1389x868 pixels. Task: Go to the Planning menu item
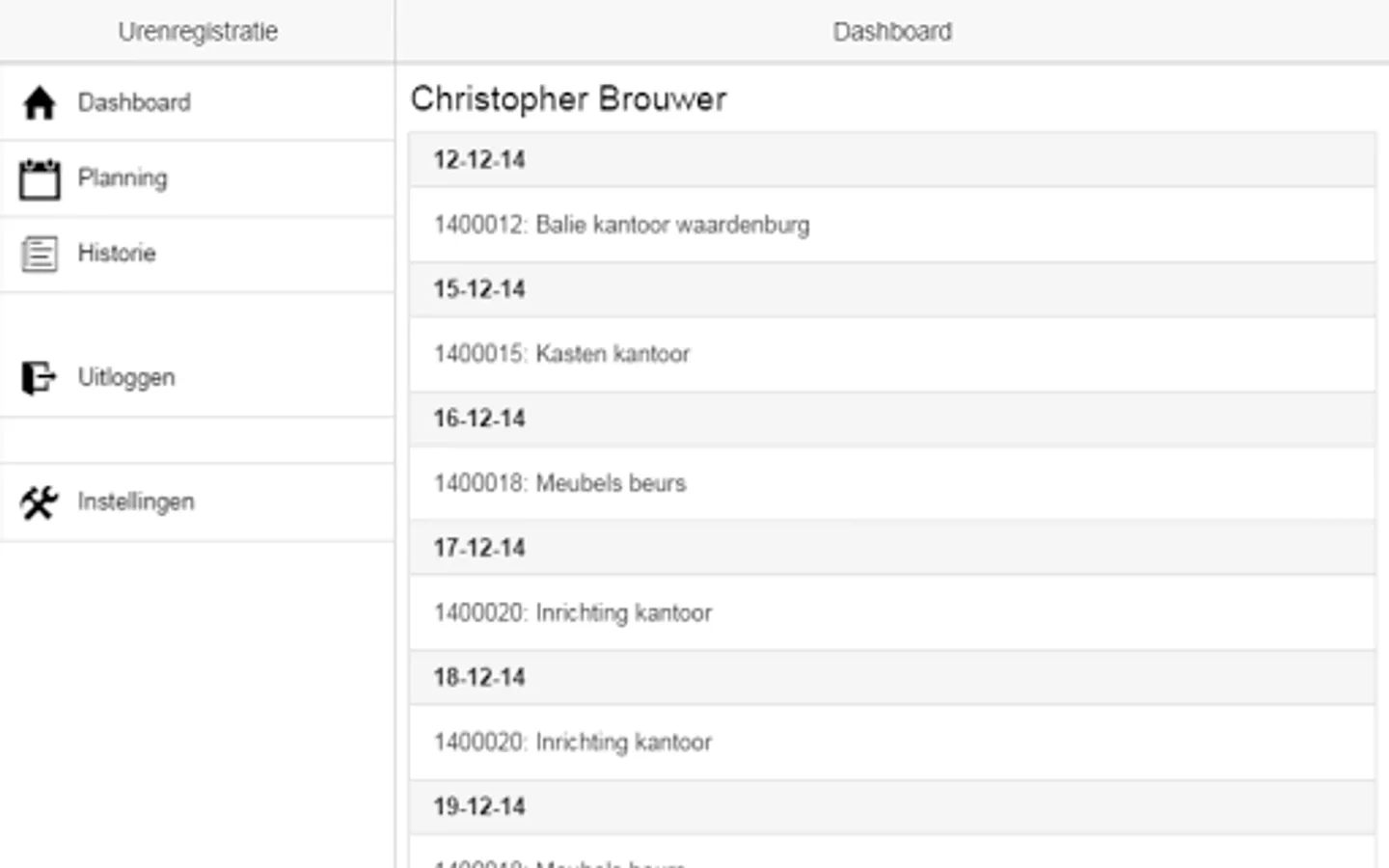(123, 178)
